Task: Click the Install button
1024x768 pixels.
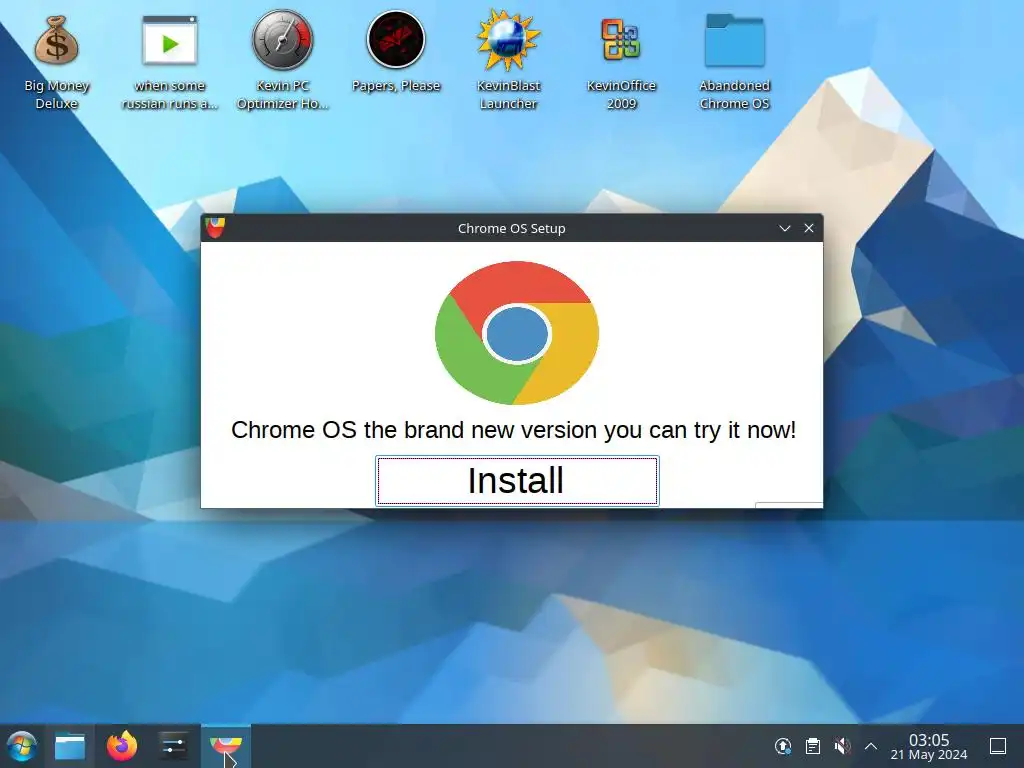Action: [517, 481]
